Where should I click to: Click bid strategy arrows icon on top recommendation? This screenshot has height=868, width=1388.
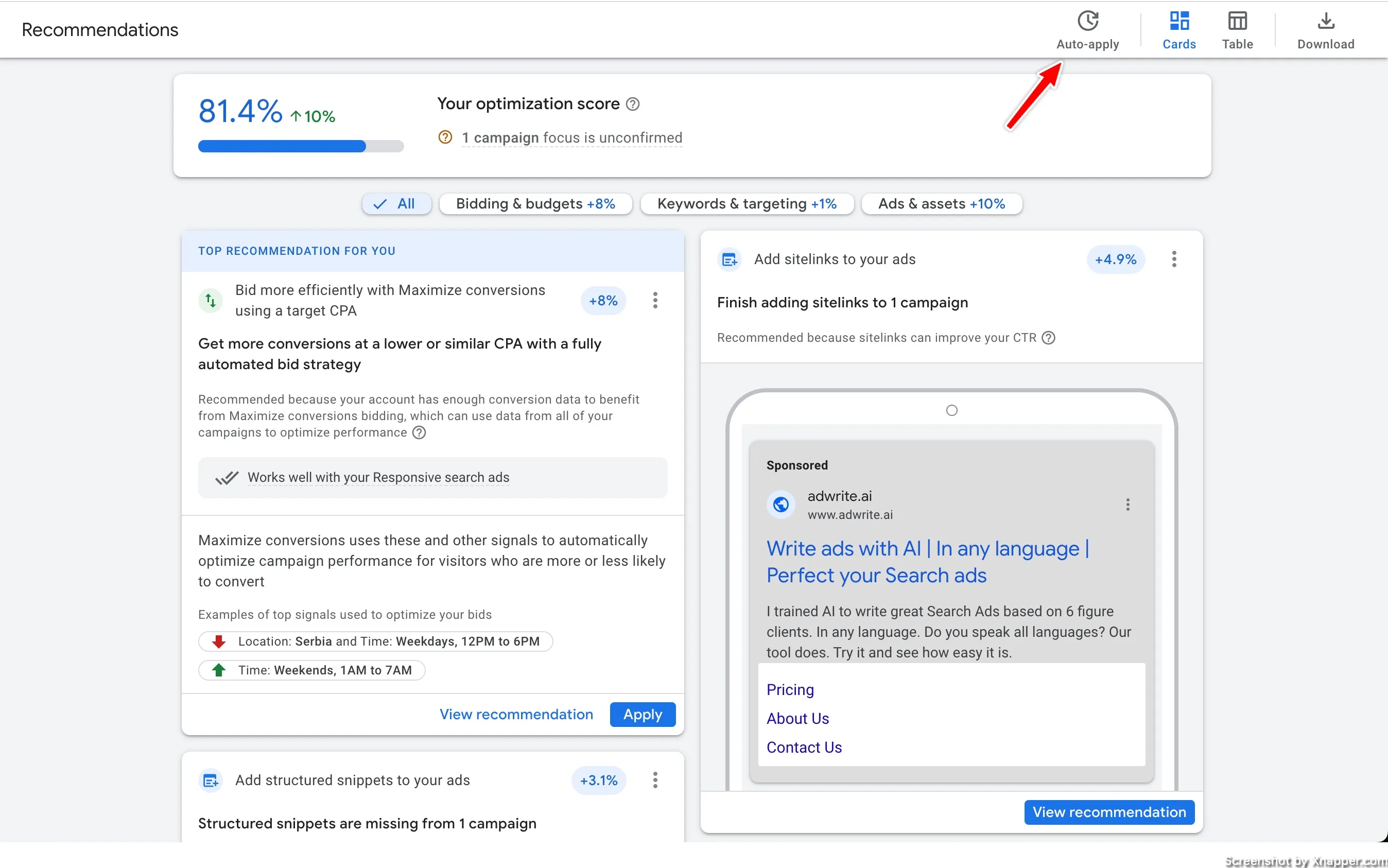[x=211, y=300]
